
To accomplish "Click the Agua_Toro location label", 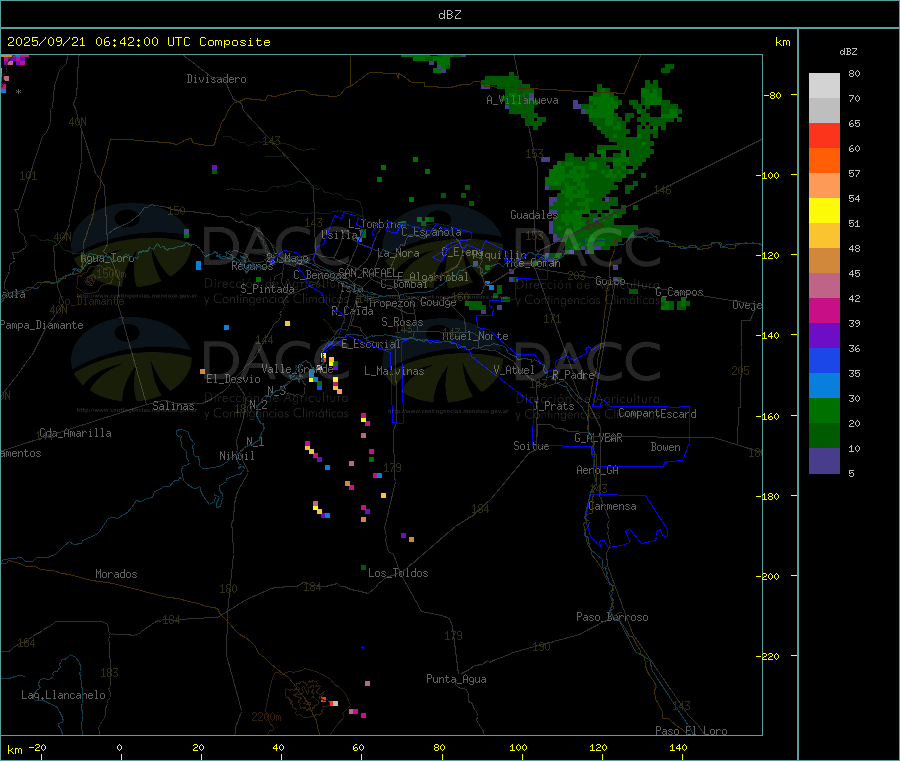I will [x=107, y=258].
